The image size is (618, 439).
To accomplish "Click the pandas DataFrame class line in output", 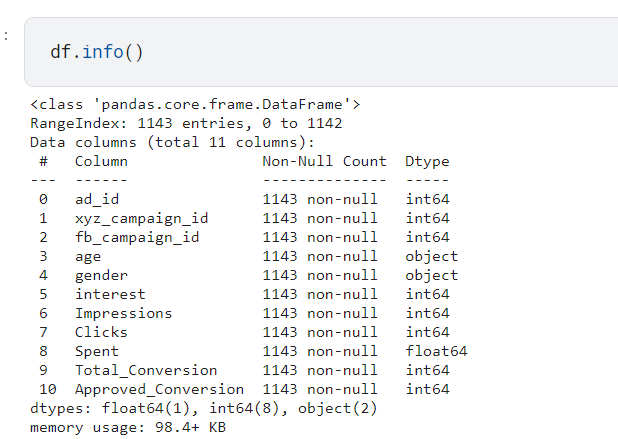I will (195, 104).
